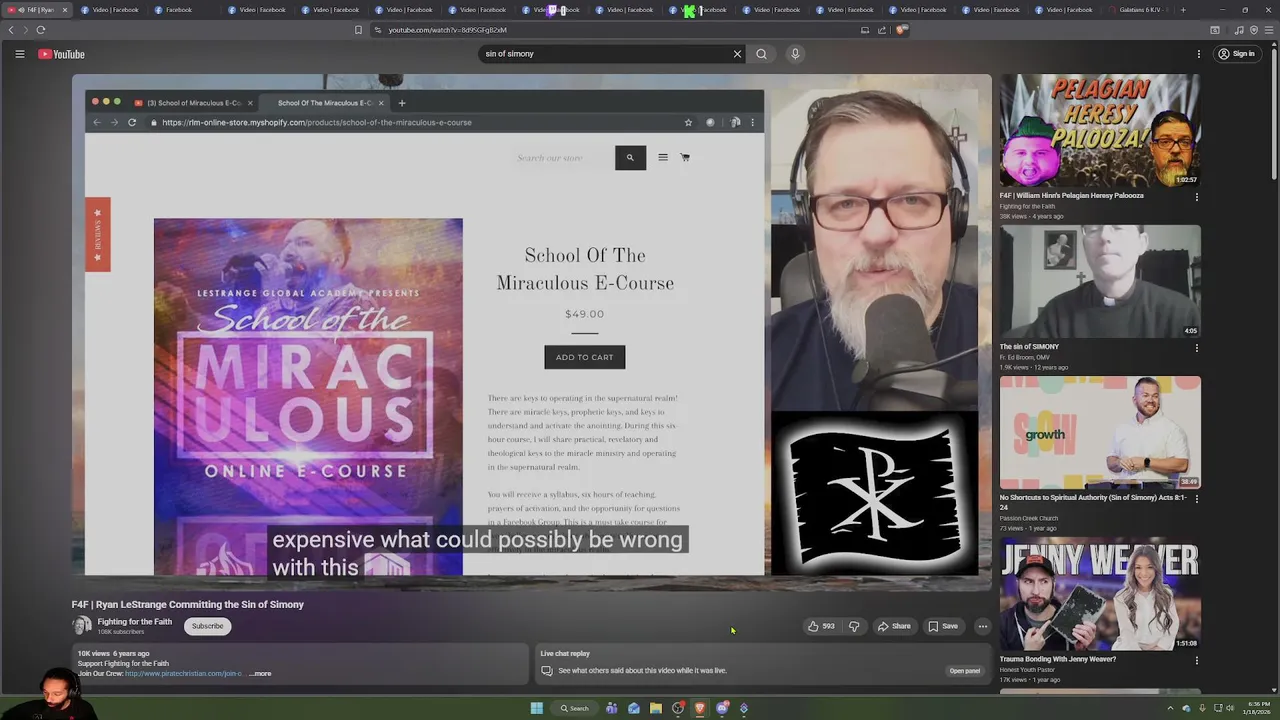Open title 'F4F | William Hinn's Pelagian Heresy Palooza'
The height and width of the screenshot is (720, 1280).
click(x=1071, y=196)
